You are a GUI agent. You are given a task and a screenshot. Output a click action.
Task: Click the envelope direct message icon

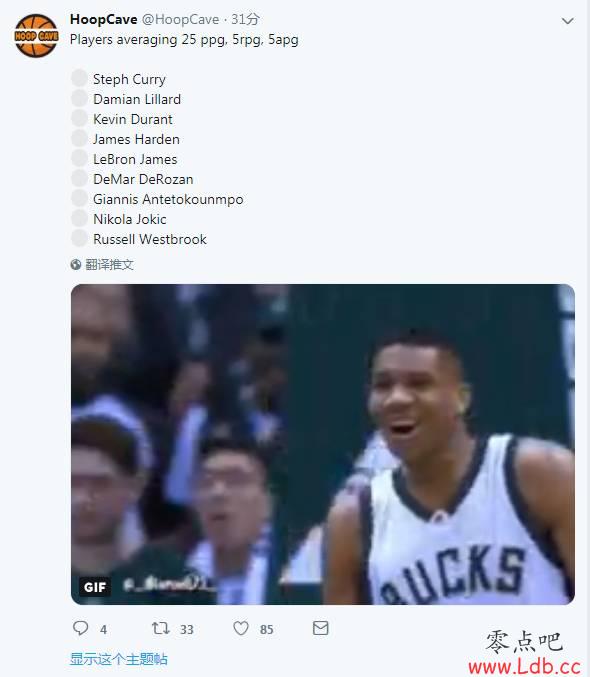(x=320, y=628)
